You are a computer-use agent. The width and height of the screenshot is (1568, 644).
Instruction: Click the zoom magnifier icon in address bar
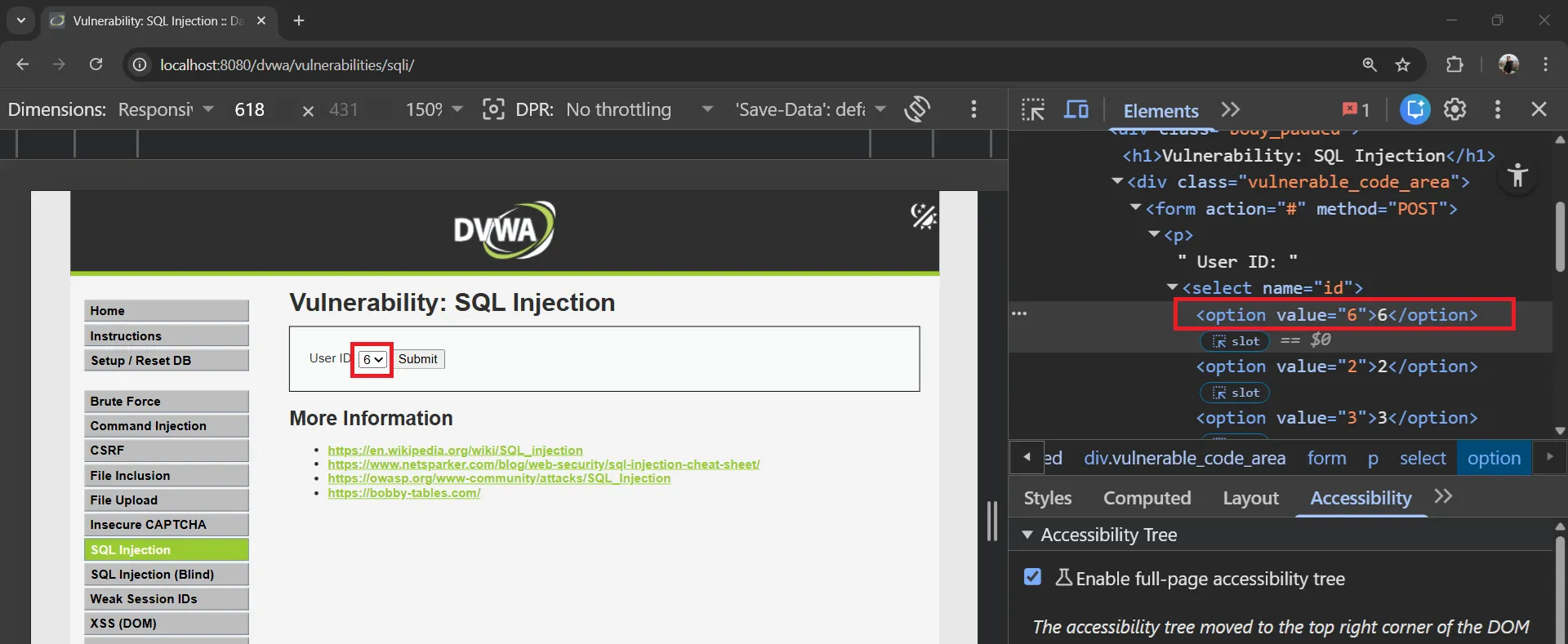[1370, 64]
